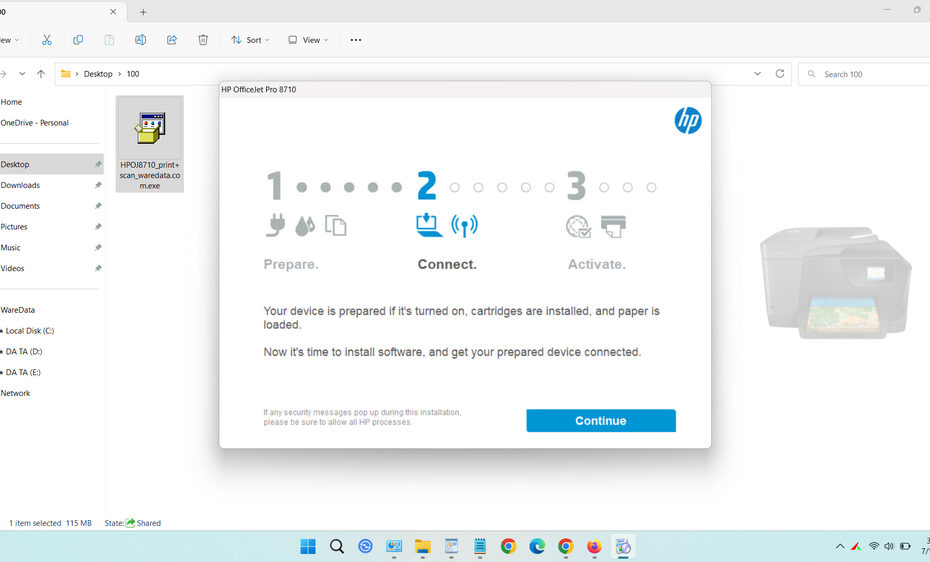930x562 pixels.
Task: Open a new Explorer tab with plus
Action: pyautogui.click(x=143, y=12)
